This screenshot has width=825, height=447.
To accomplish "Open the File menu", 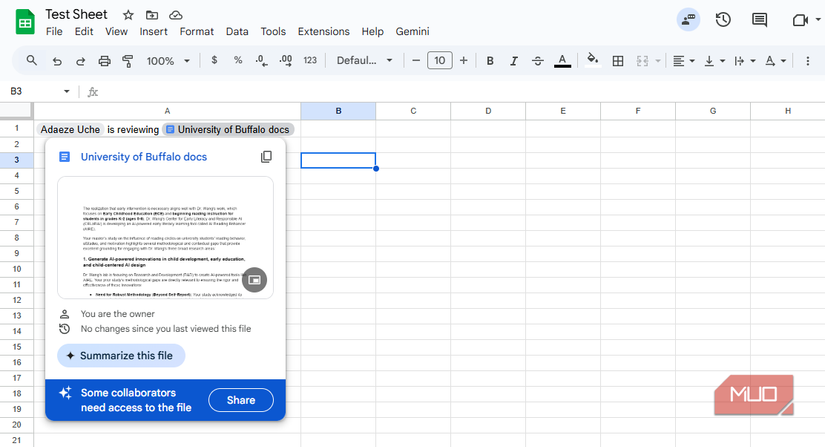I will [x=54, y=32].
